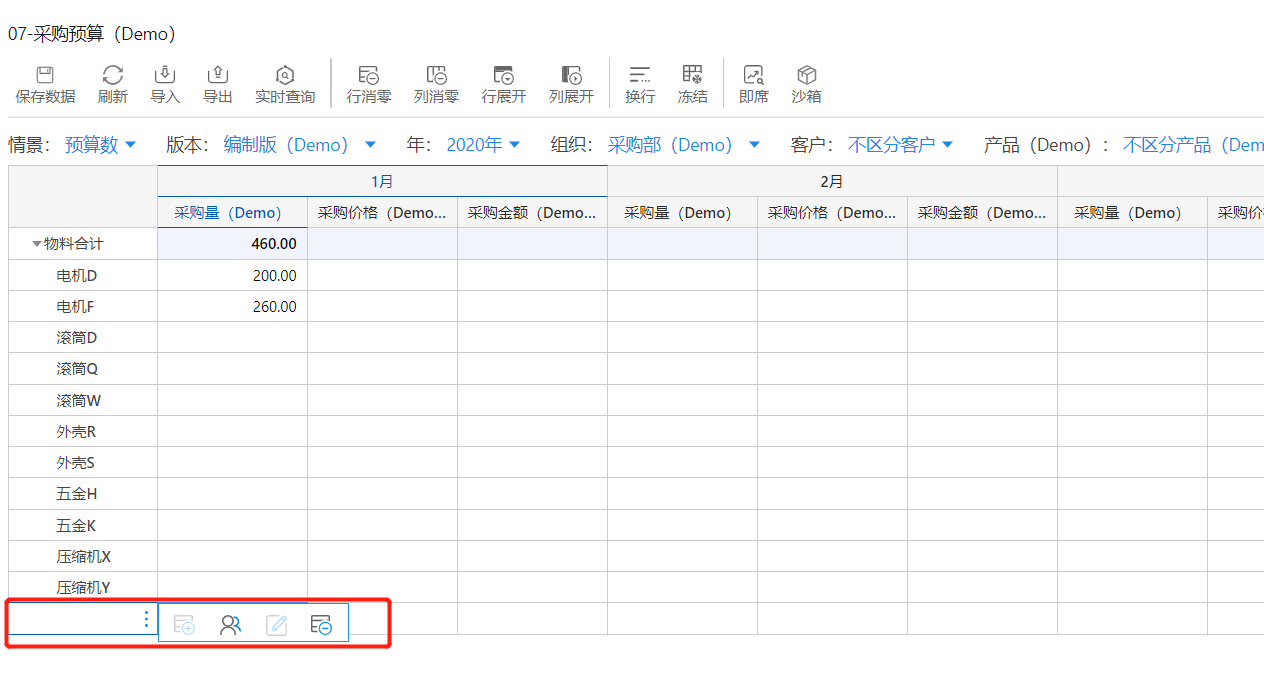Collapse the 物料合计 tree row
Viewport: 1264px width, 677px height.
(x=37, y=244)
